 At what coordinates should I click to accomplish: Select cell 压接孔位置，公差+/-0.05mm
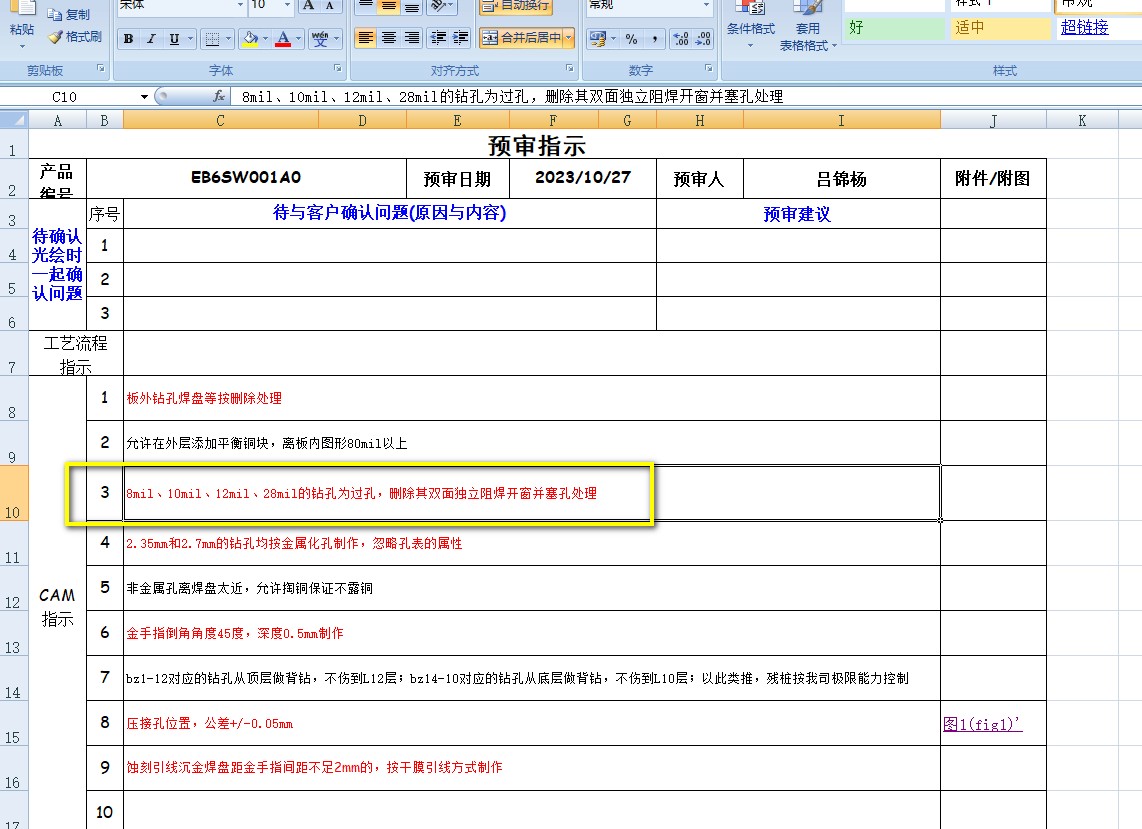532,723
